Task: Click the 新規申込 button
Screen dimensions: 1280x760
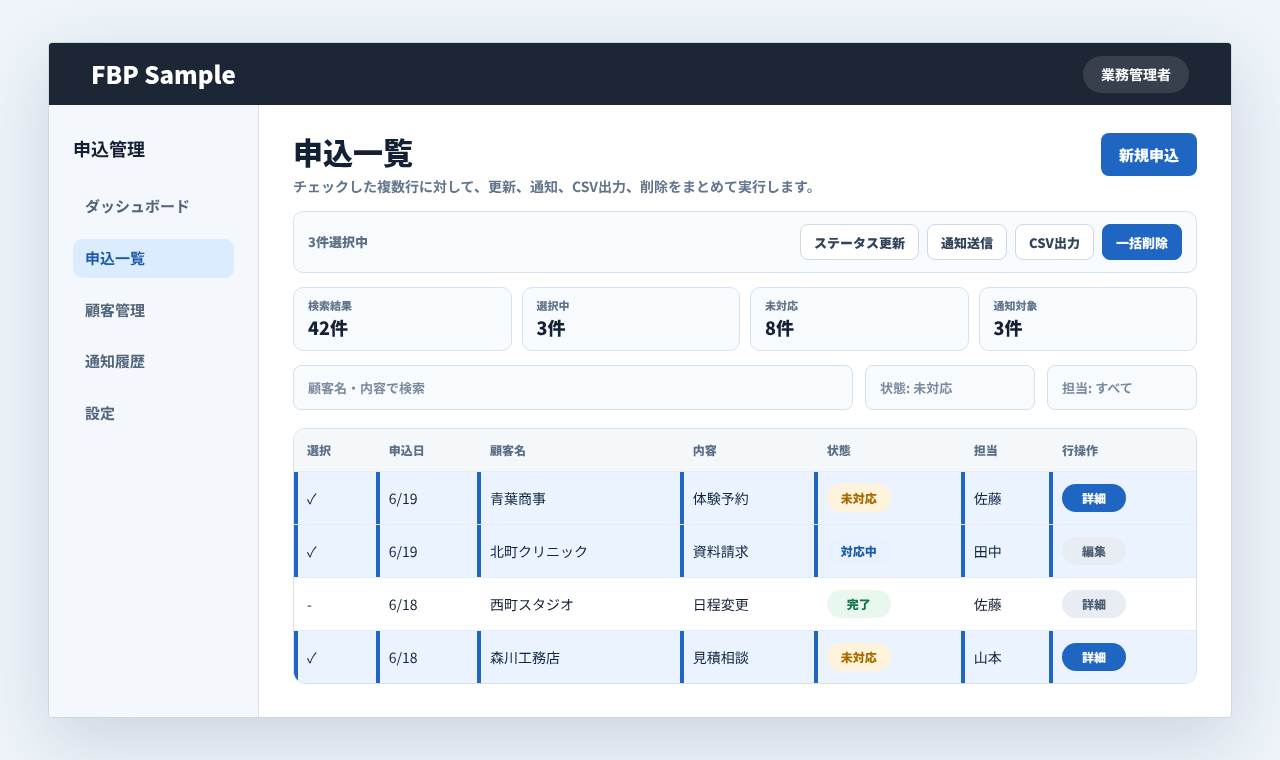Action: [1148, 155]
